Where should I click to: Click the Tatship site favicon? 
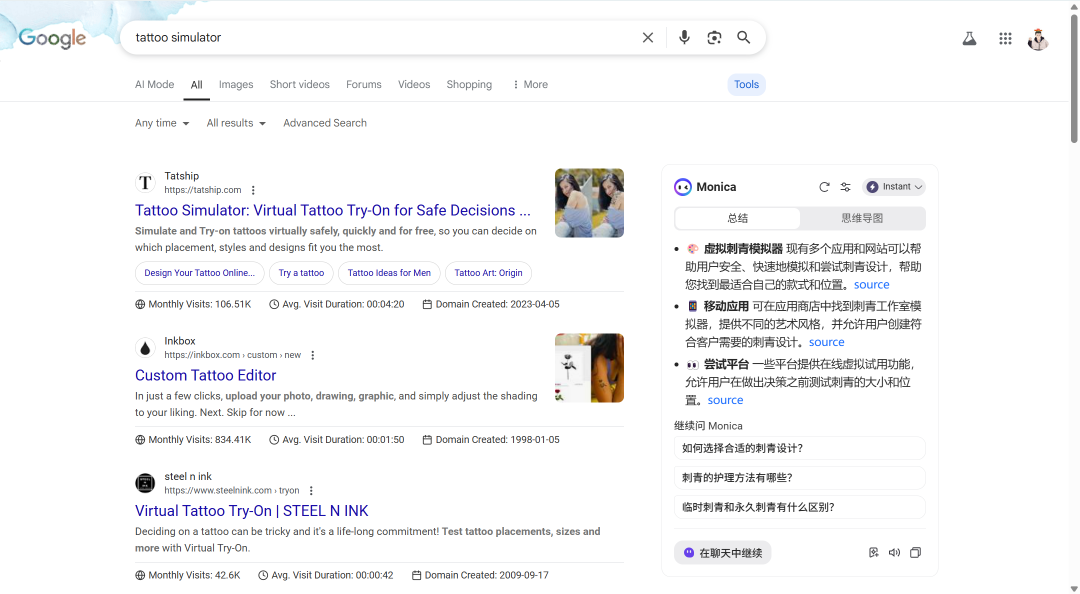(145, 183)
